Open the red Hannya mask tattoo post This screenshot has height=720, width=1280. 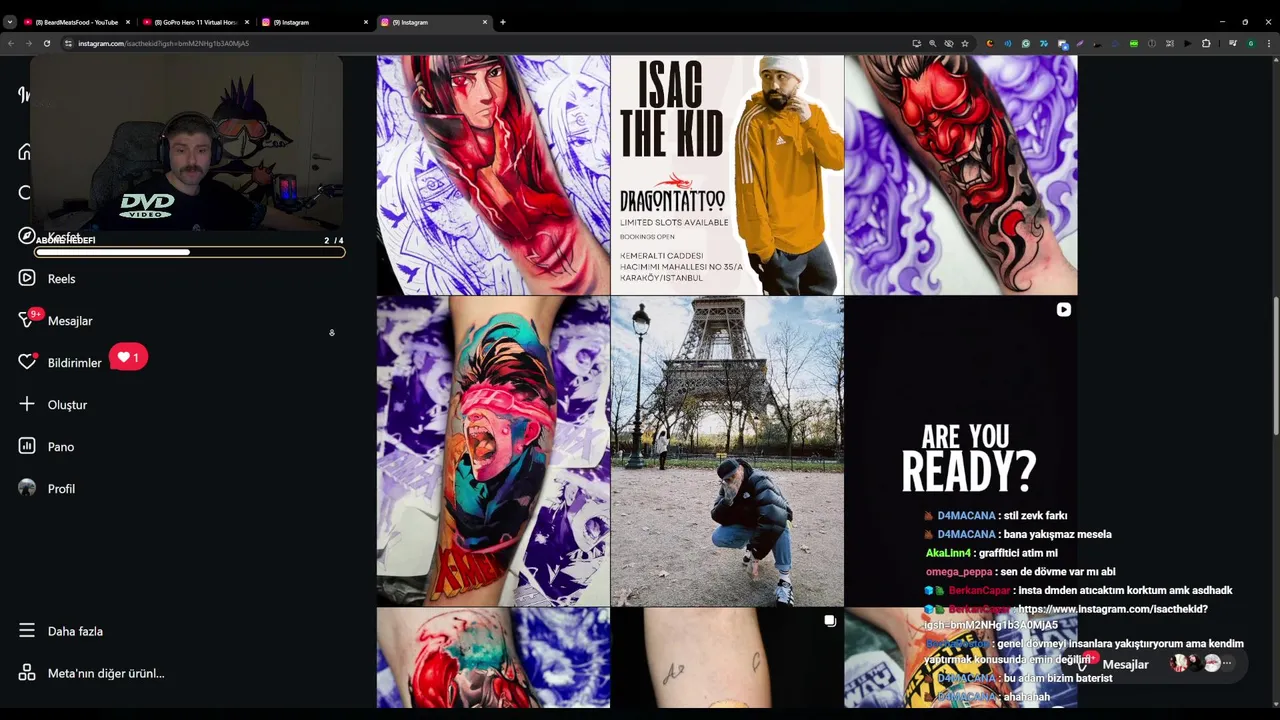[961, 175]
